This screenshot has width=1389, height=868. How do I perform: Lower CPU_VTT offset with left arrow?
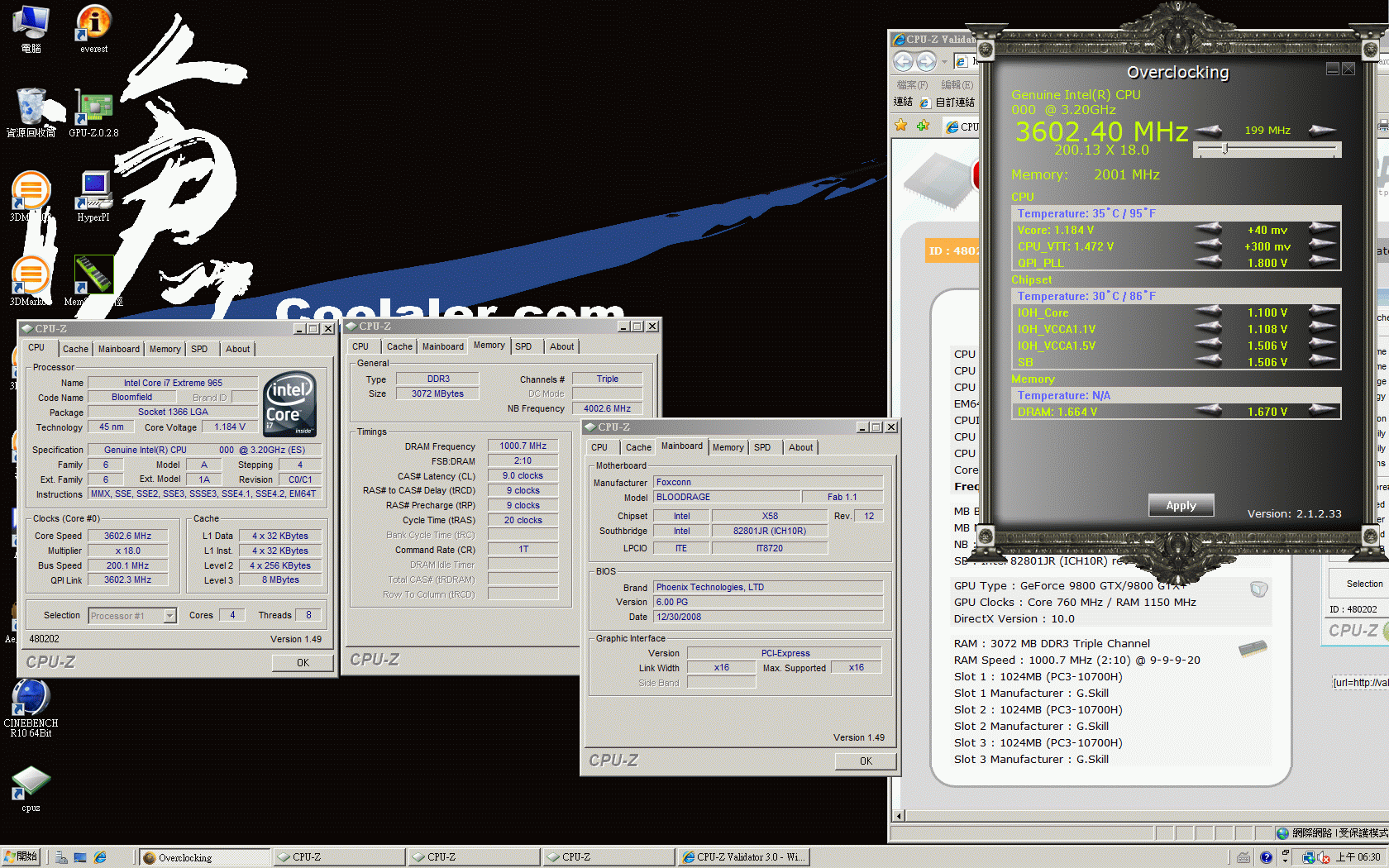(x=1209, y=246)
